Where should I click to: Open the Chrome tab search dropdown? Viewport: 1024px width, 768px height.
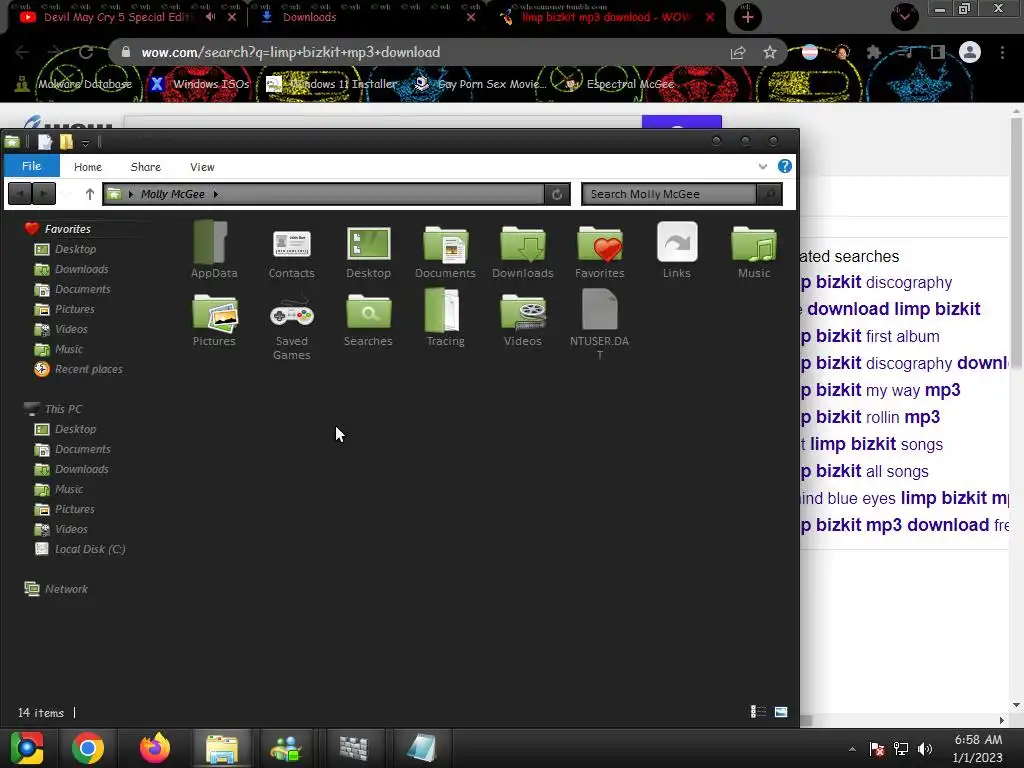click(x=904, y=16)
